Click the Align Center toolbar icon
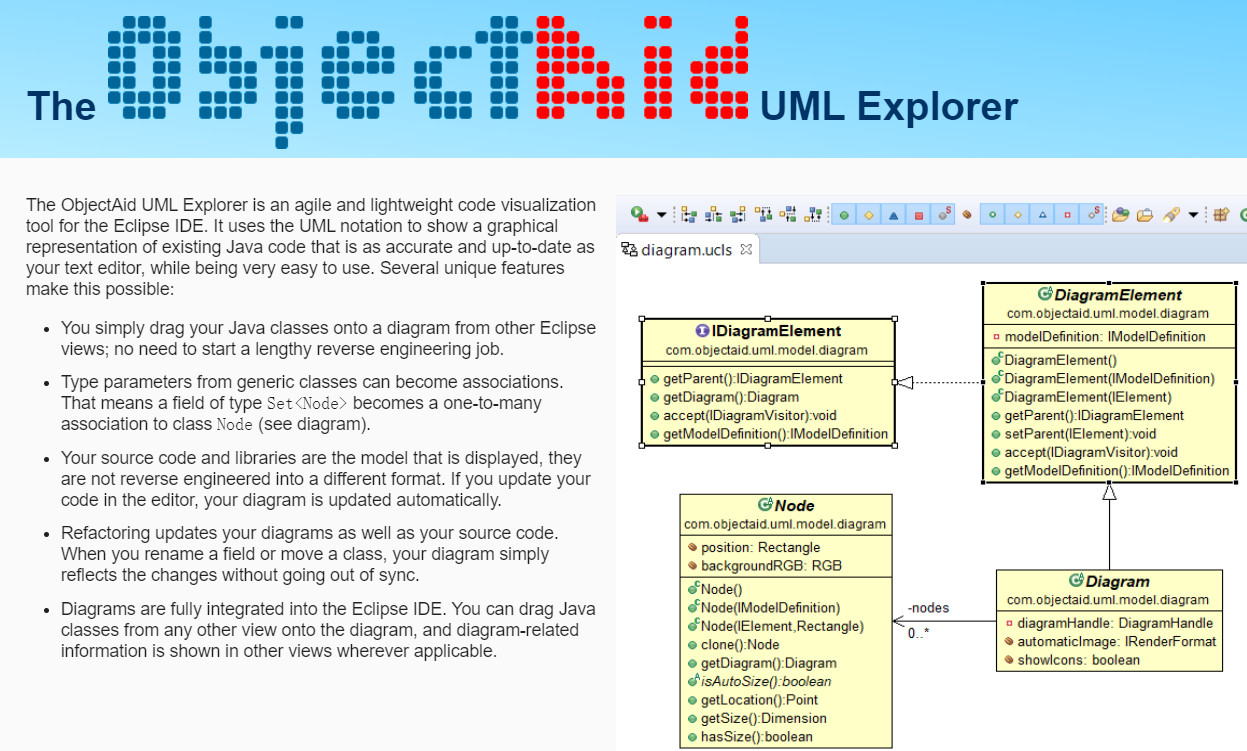 713,215
